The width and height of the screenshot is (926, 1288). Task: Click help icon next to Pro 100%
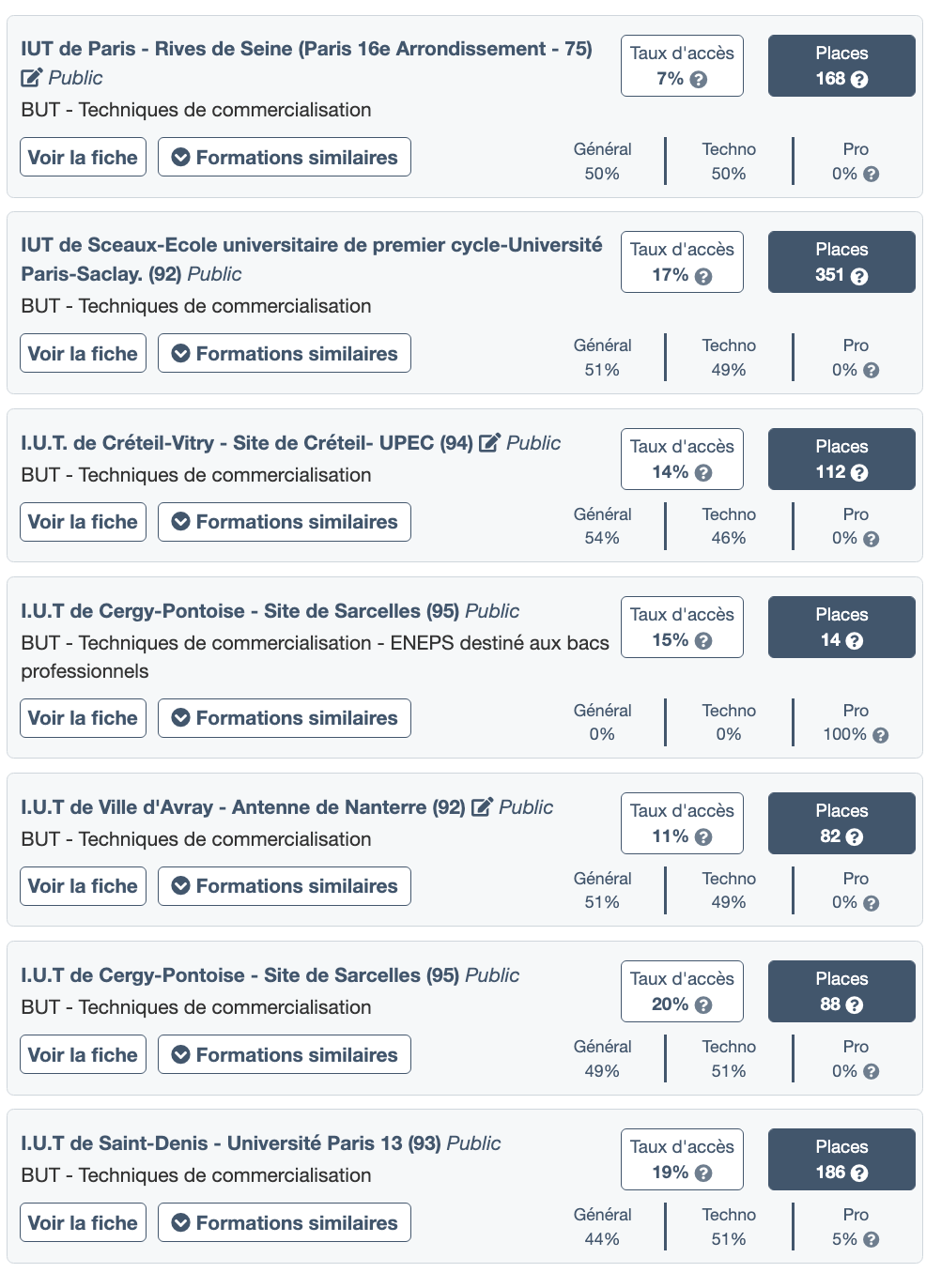coord(880,735)
